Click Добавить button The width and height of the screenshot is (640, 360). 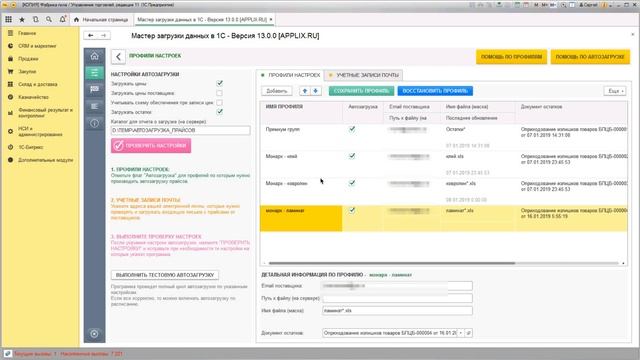tap(277, 91)
